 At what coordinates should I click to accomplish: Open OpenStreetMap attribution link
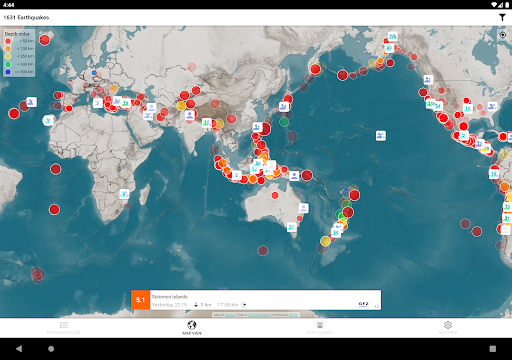(259, 315)
